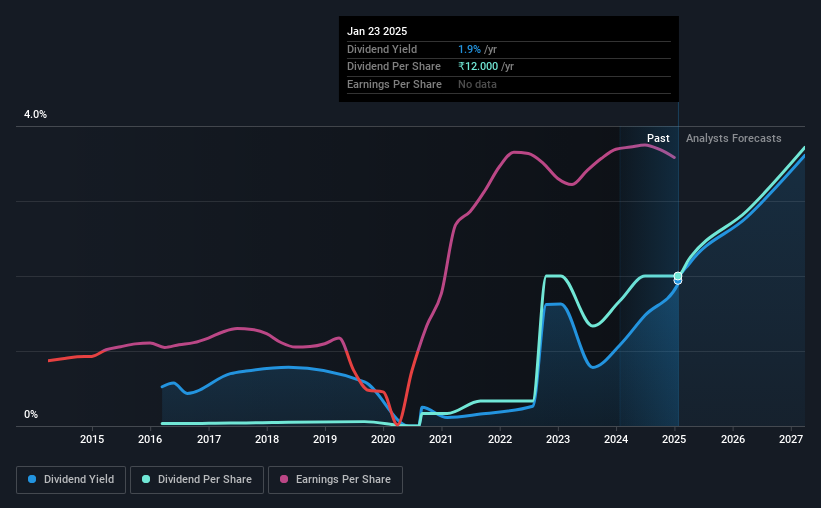Viewport: 821px width, 508px height.
Task: Click the 2018 x-axis year label
Action: [267, 439]
